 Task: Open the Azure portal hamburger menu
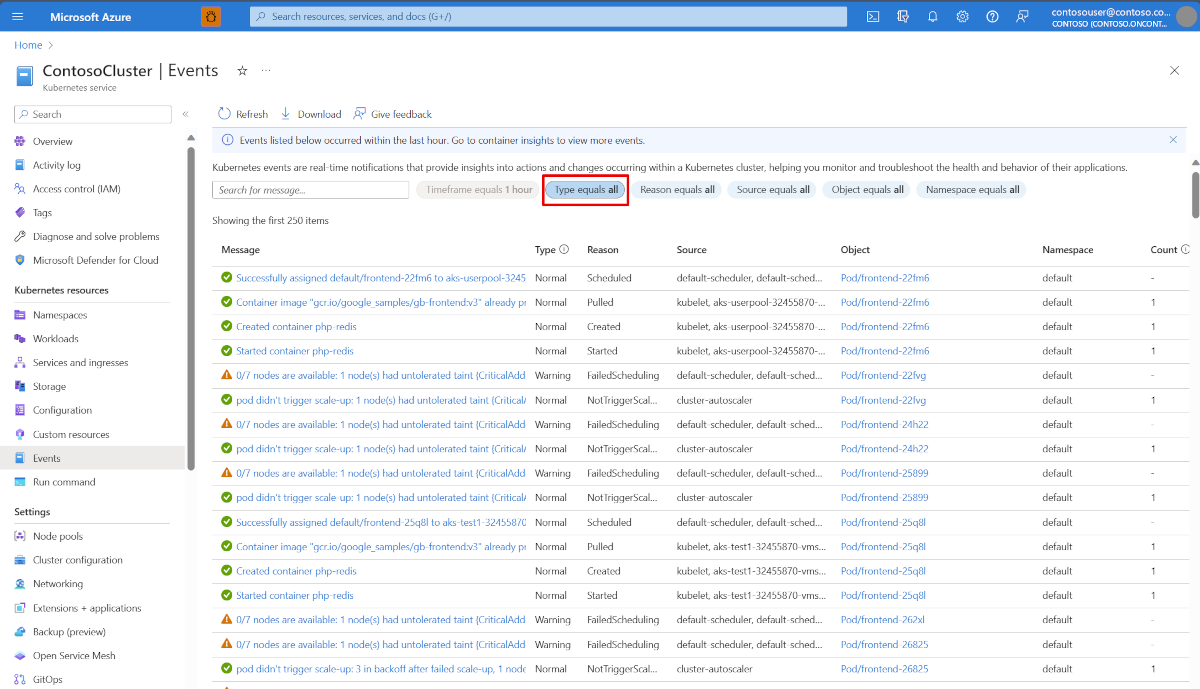pos(17,17)
